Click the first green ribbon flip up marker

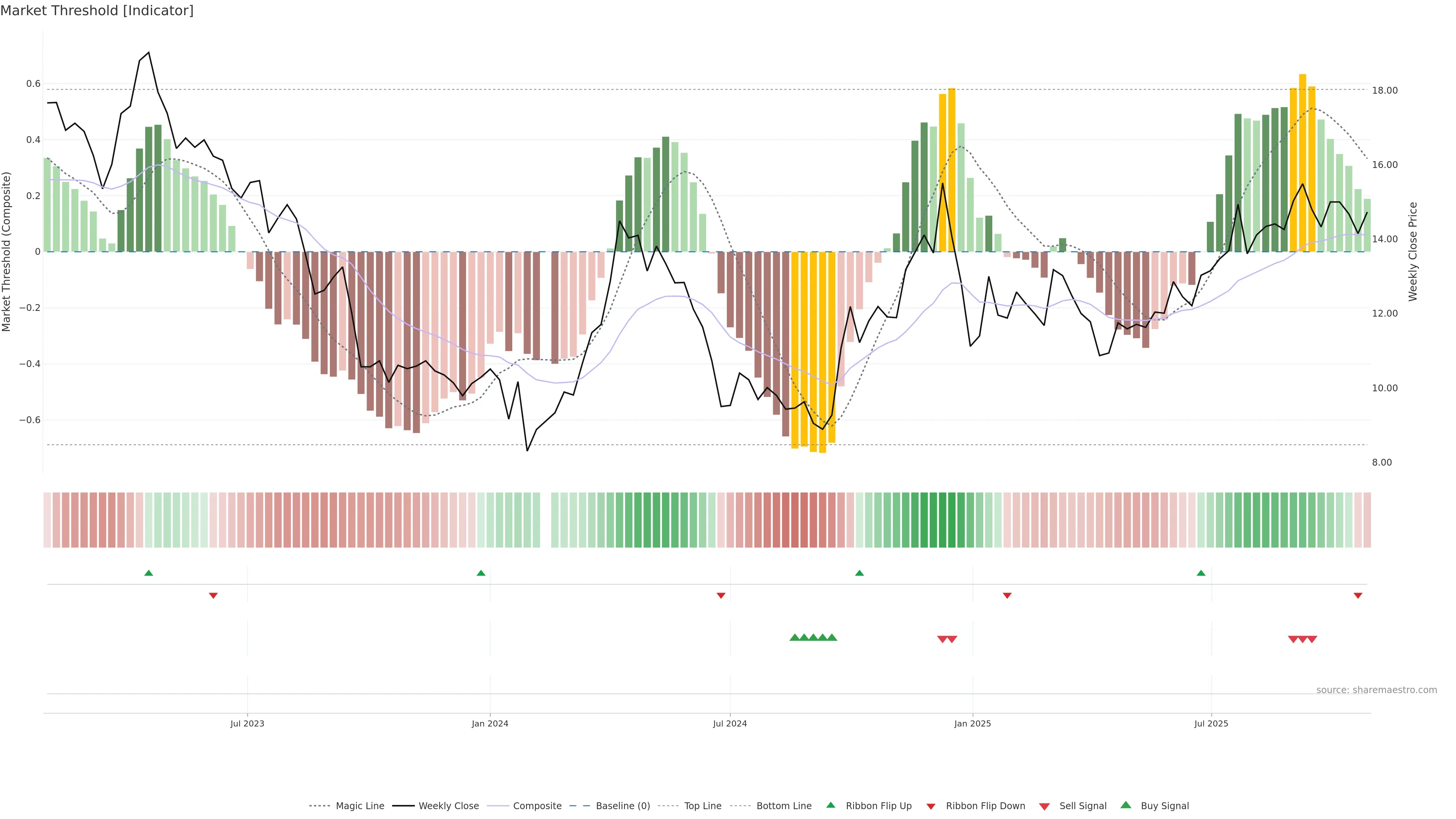tap(149, 573)
